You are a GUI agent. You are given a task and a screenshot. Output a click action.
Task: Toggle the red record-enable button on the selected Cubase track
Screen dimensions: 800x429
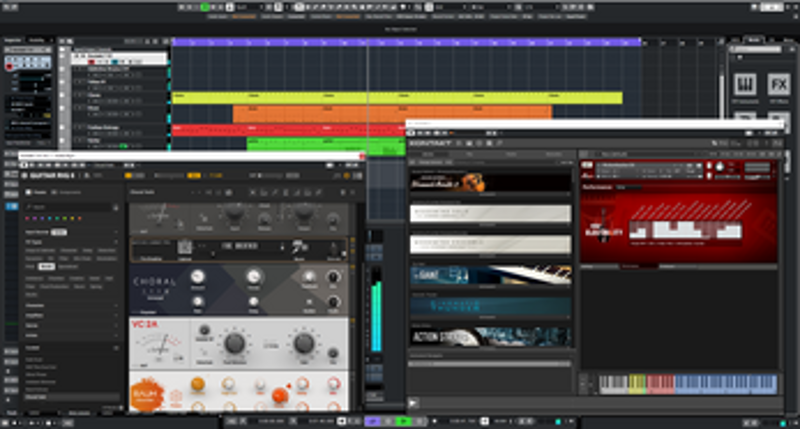91,62
